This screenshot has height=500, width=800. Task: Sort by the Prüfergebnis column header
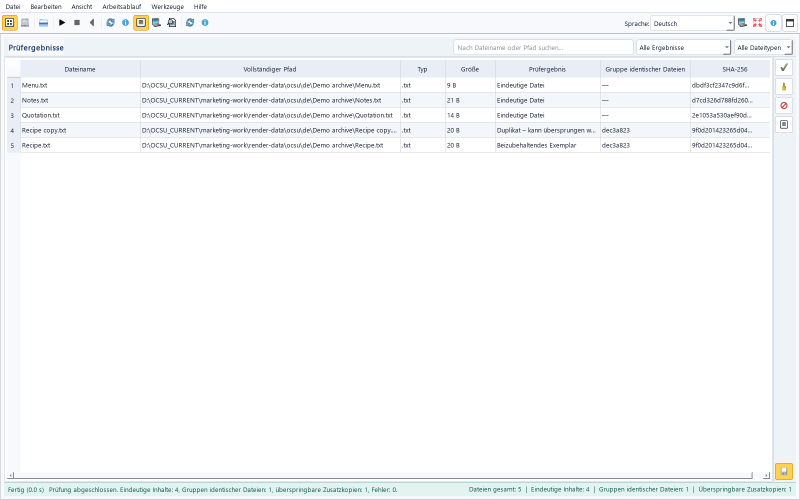click(x=548, y=69)
